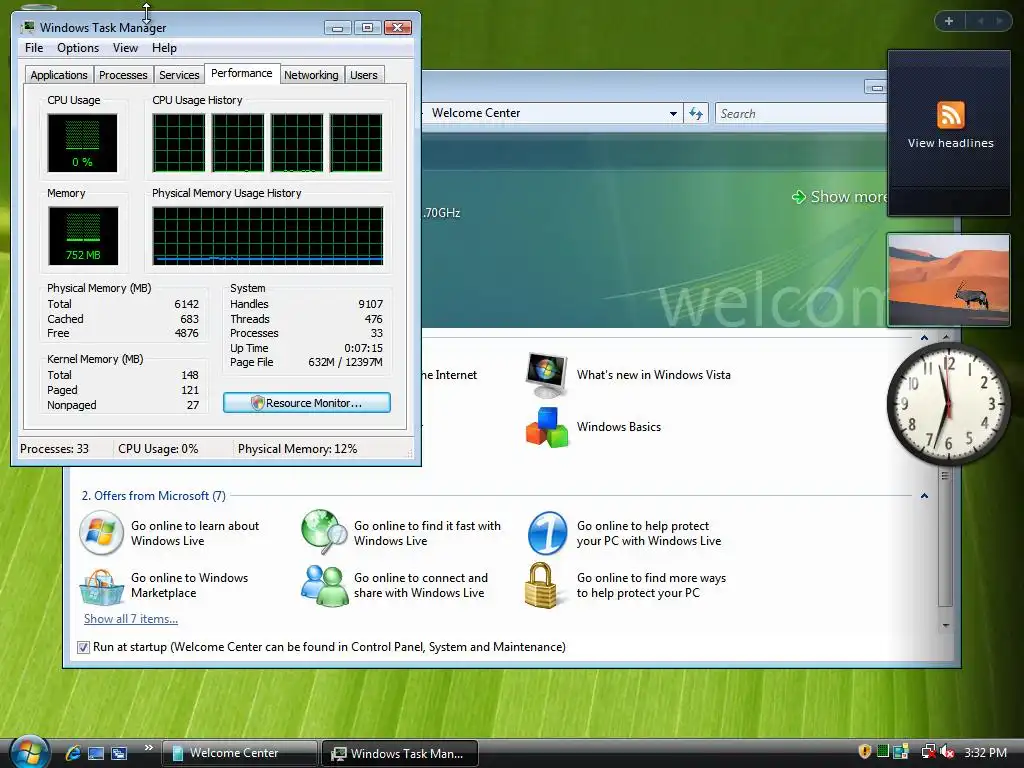Viewport: 1024px width, 768px height.
Task: Click the Windows Live OneCare protection icon
Action: (x=547, y=533)
